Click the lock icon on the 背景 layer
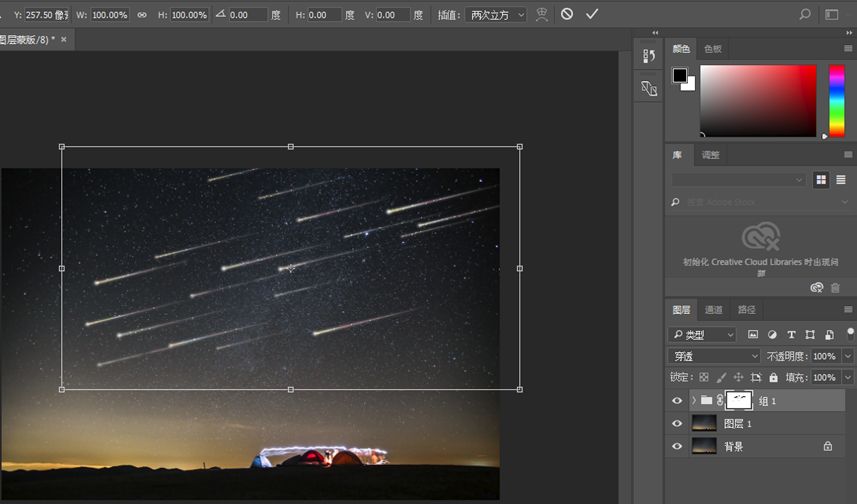Image resolution: width=857 pixels, height=504 pixels. coord(828,447)
